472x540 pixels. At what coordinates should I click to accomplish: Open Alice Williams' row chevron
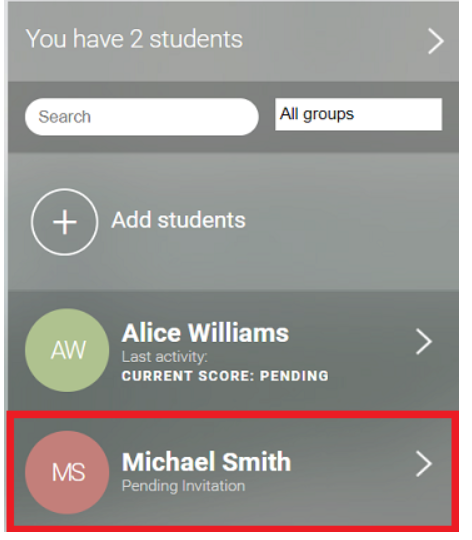tap(424, 342)
